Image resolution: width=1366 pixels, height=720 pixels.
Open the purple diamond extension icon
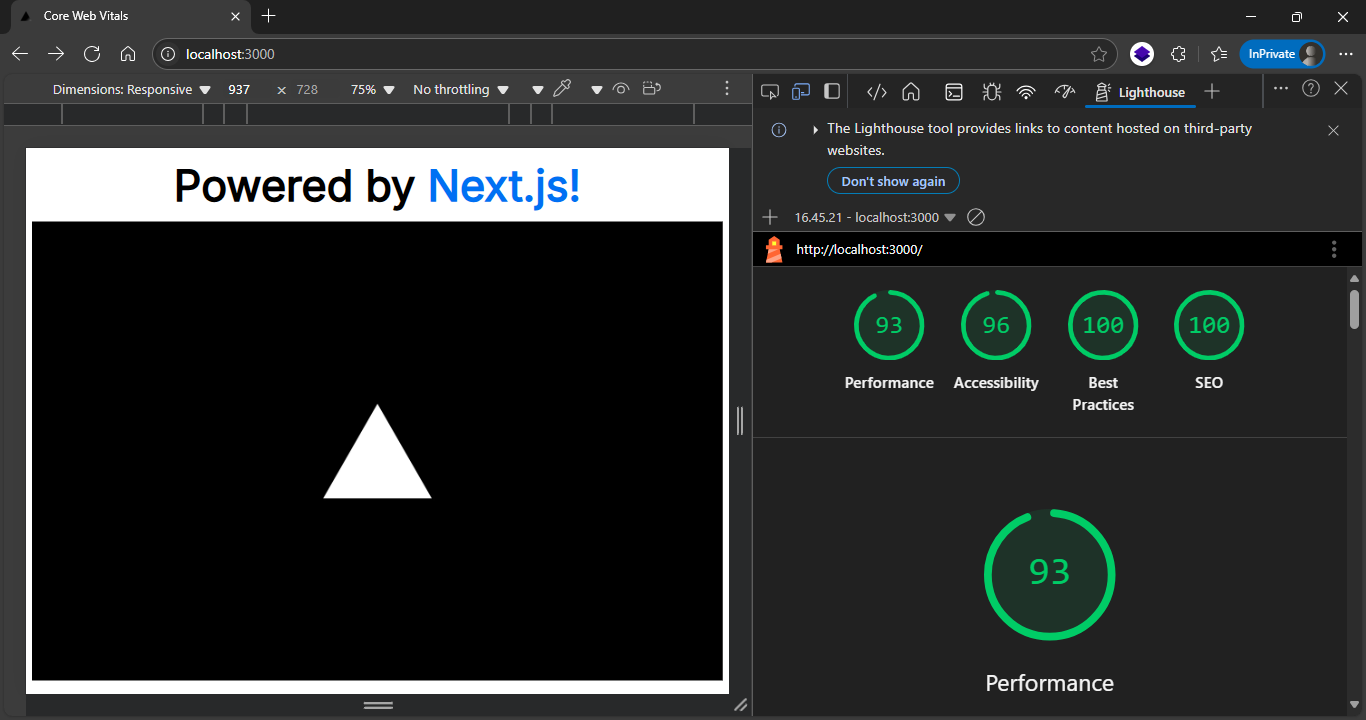(x=1142, y=54)
